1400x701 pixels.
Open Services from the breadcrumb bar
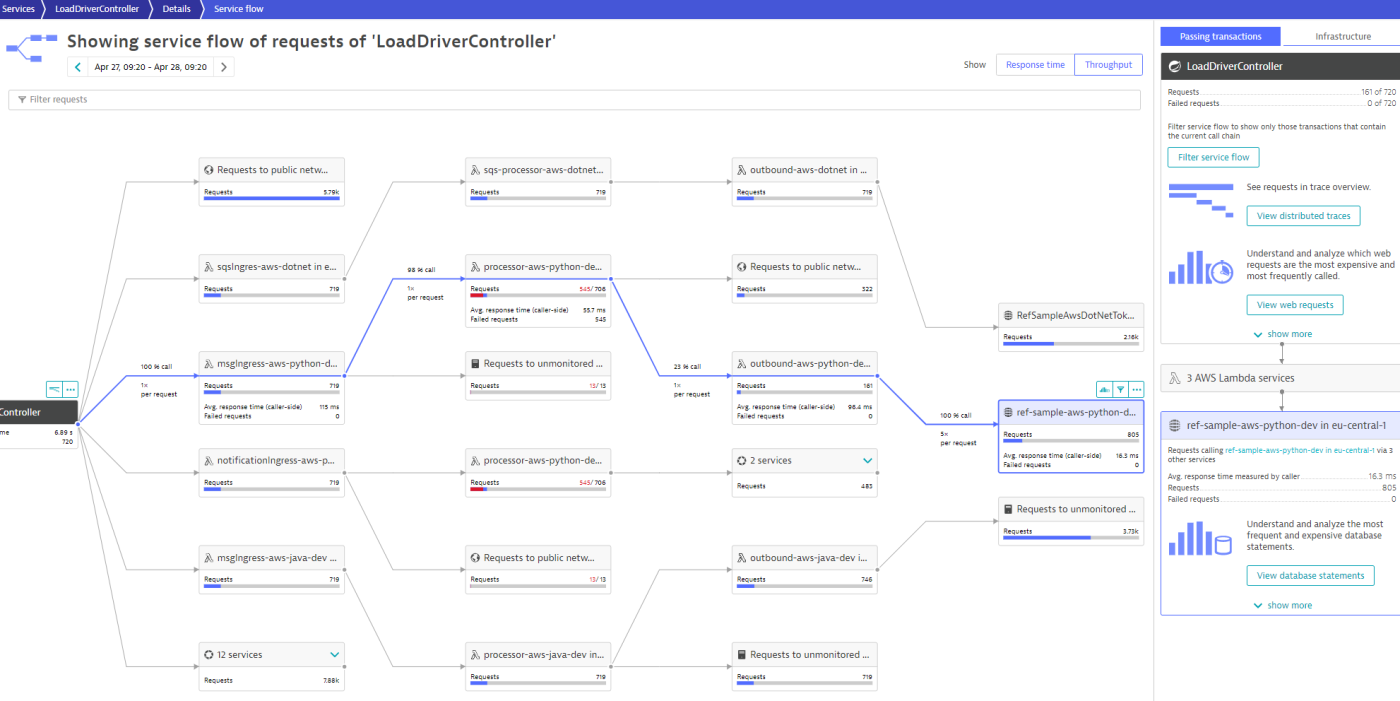click(x=18, y=8)
